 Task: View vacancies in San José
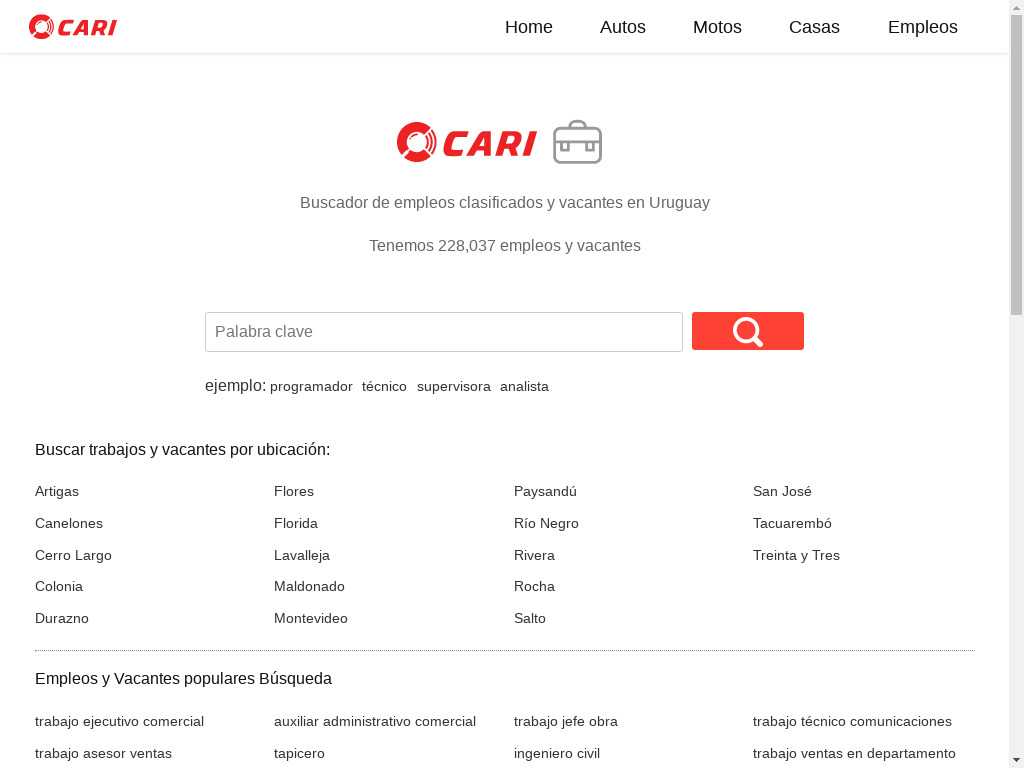coord(782,491)
